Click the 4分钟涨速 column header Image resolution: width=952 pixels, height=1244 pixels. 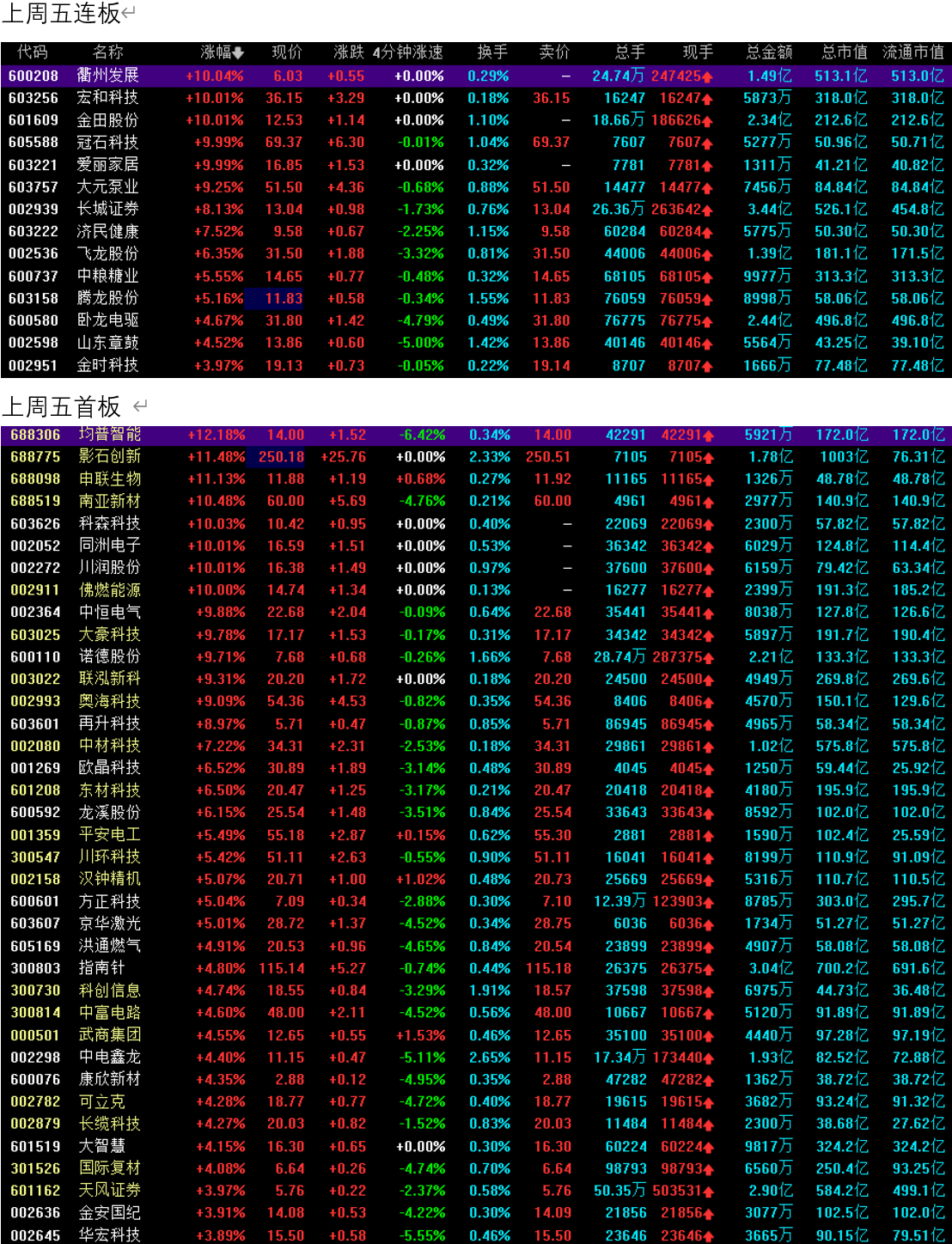pos(408,52)
